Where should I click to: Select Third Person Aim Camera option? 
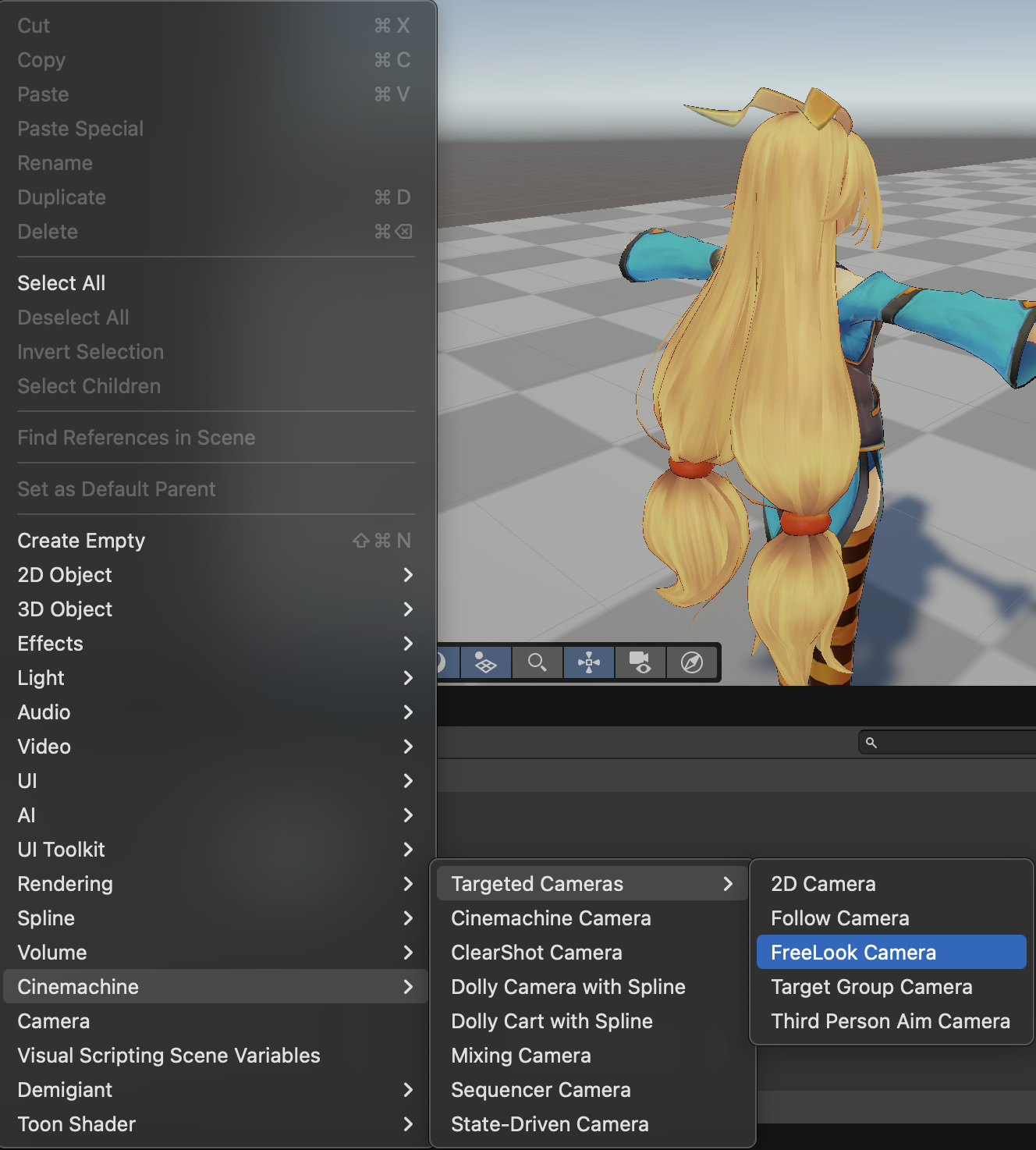coord(890,1021)
